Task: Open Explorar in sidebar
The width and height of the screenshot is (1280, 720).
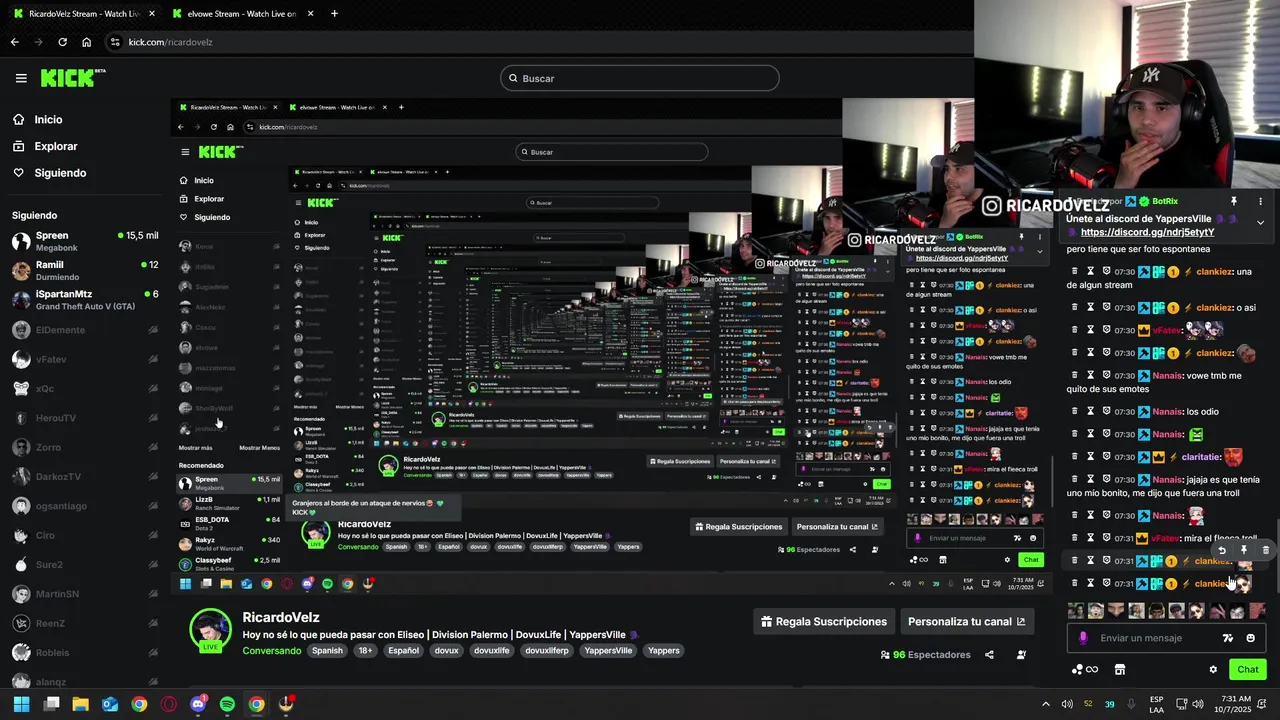Action: (x=45, y=146)
